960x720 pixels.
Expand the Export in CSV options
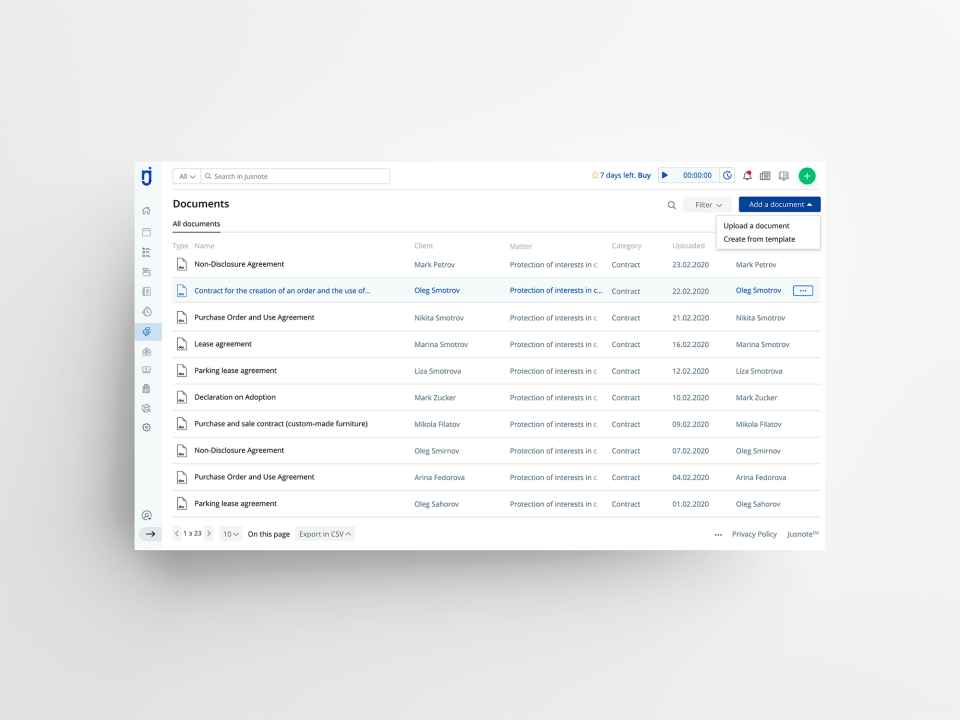click(x=323, y=533)
